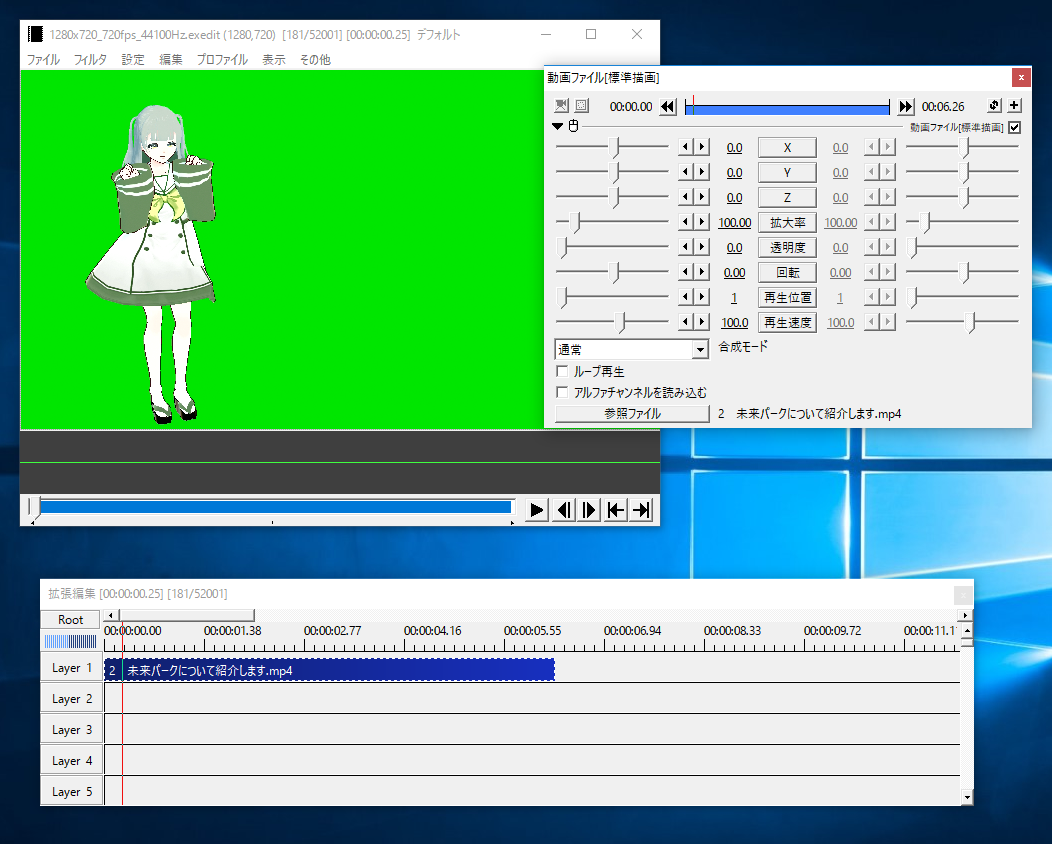Viewport: 1052px width, 844px height.
Task: Click the 再生位置 button
Action: point(787,297)
